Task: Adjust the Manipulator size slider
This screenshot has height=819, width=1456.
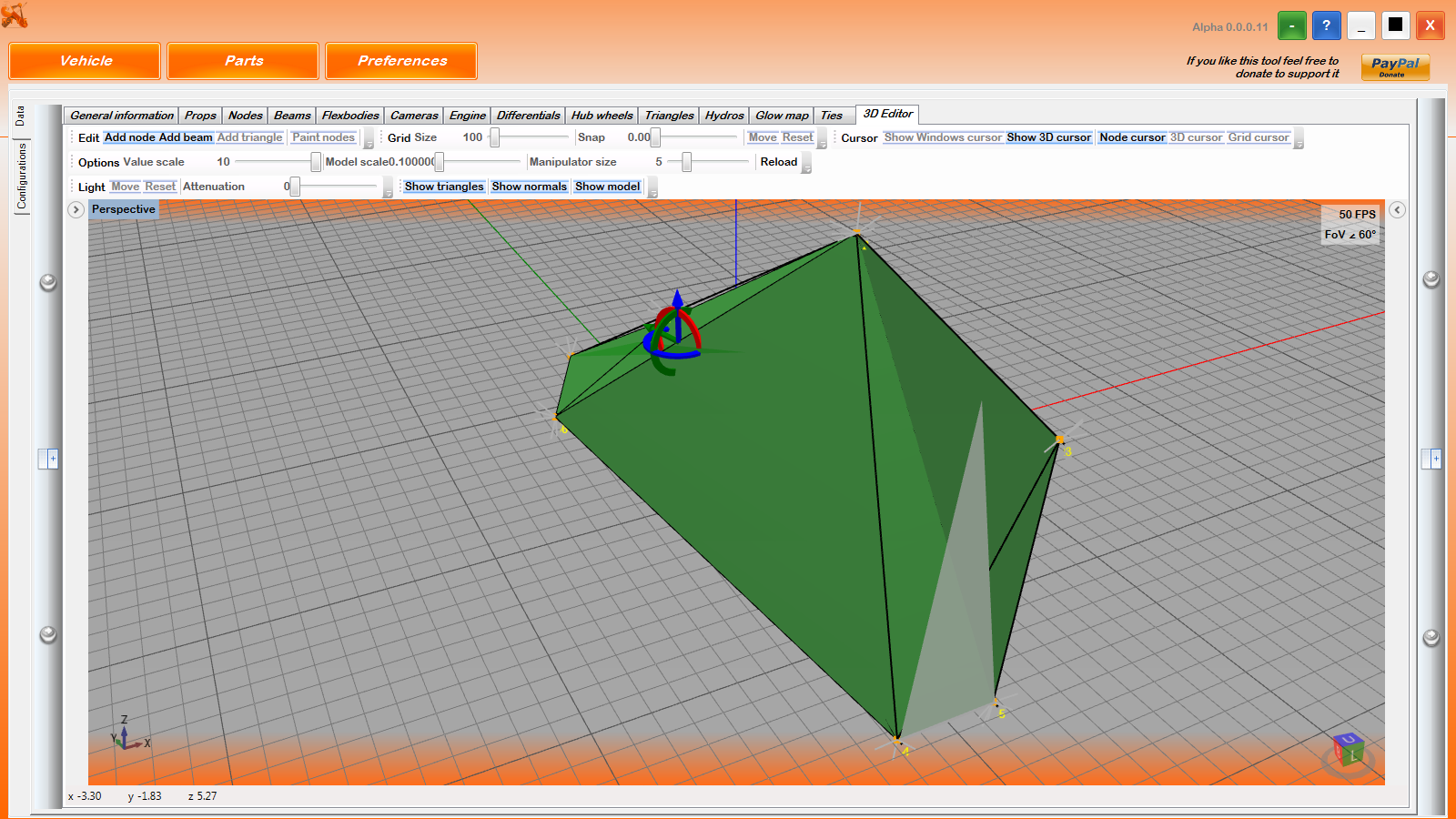Action: point(709,162)
